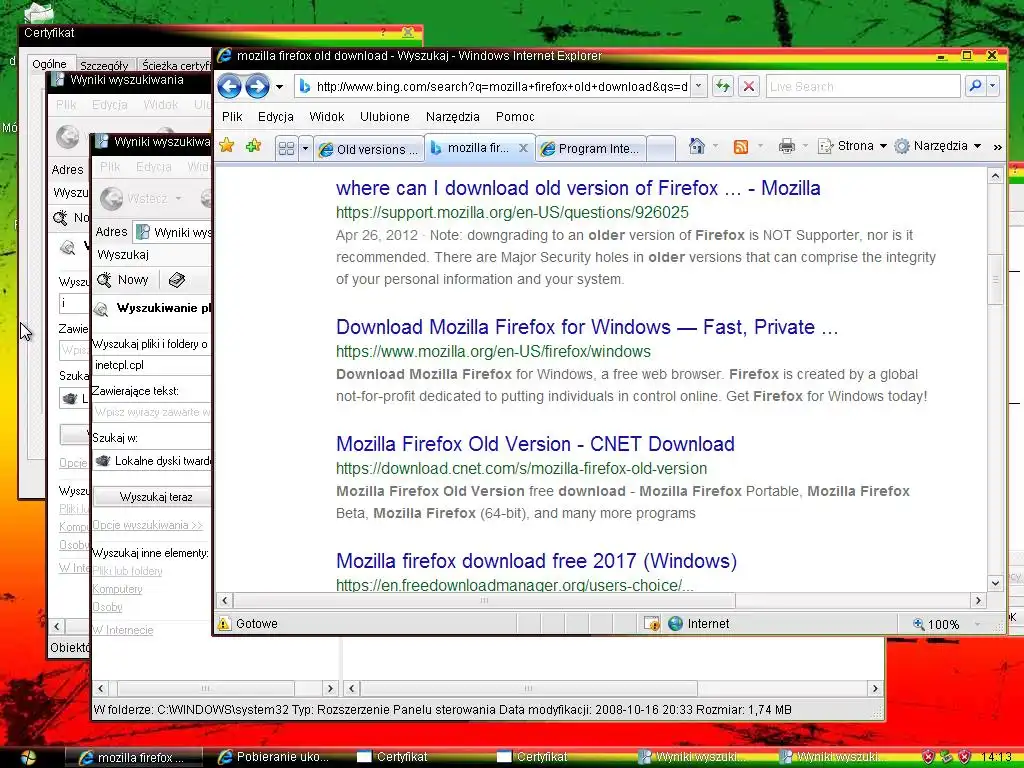Open the Favorites Center star icon

(x=227, y=145)
